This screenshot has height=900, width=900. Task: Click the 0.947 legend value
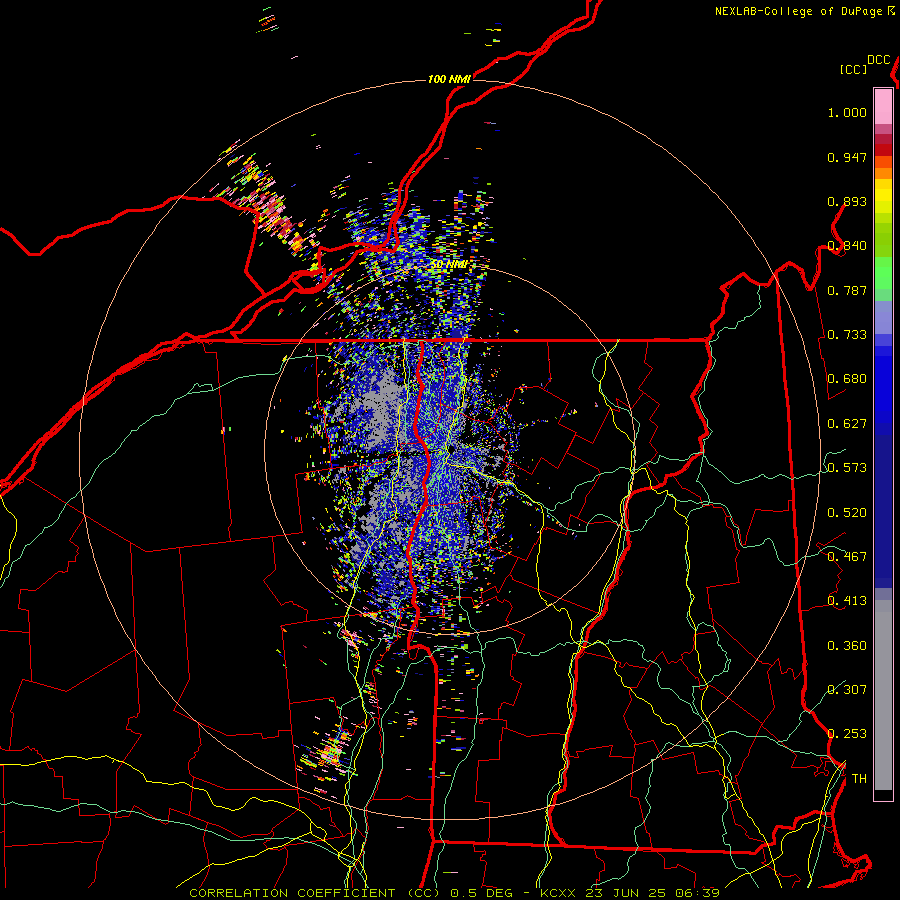pos(847,157)
